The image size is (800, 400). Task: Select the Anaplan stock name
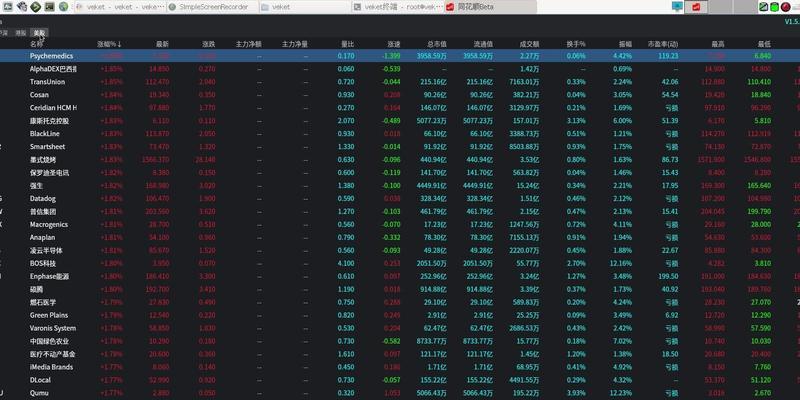tap(42, 237)
